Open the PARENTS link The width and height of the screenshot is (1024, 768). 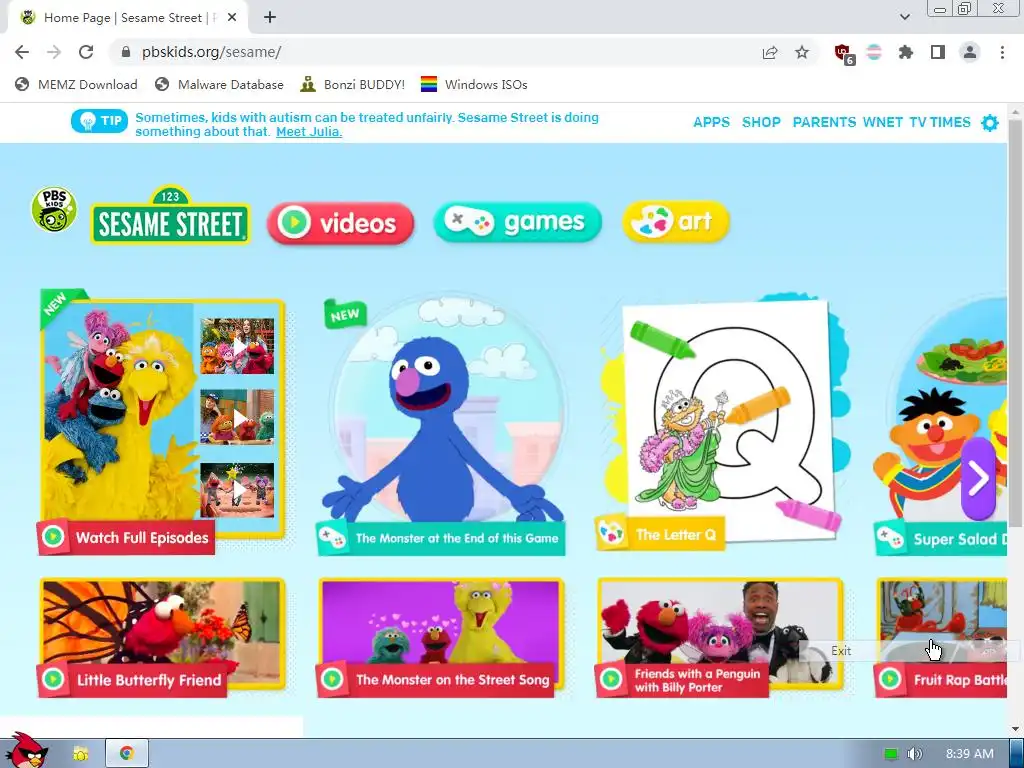pos(824,123)
